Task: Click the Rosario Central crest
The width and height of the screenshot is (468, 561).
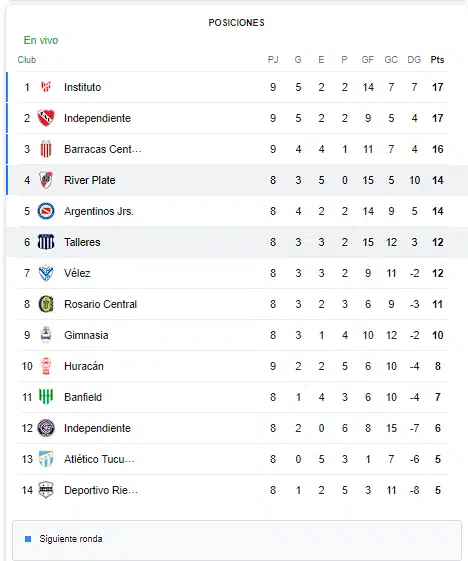Action: point(46,304)
